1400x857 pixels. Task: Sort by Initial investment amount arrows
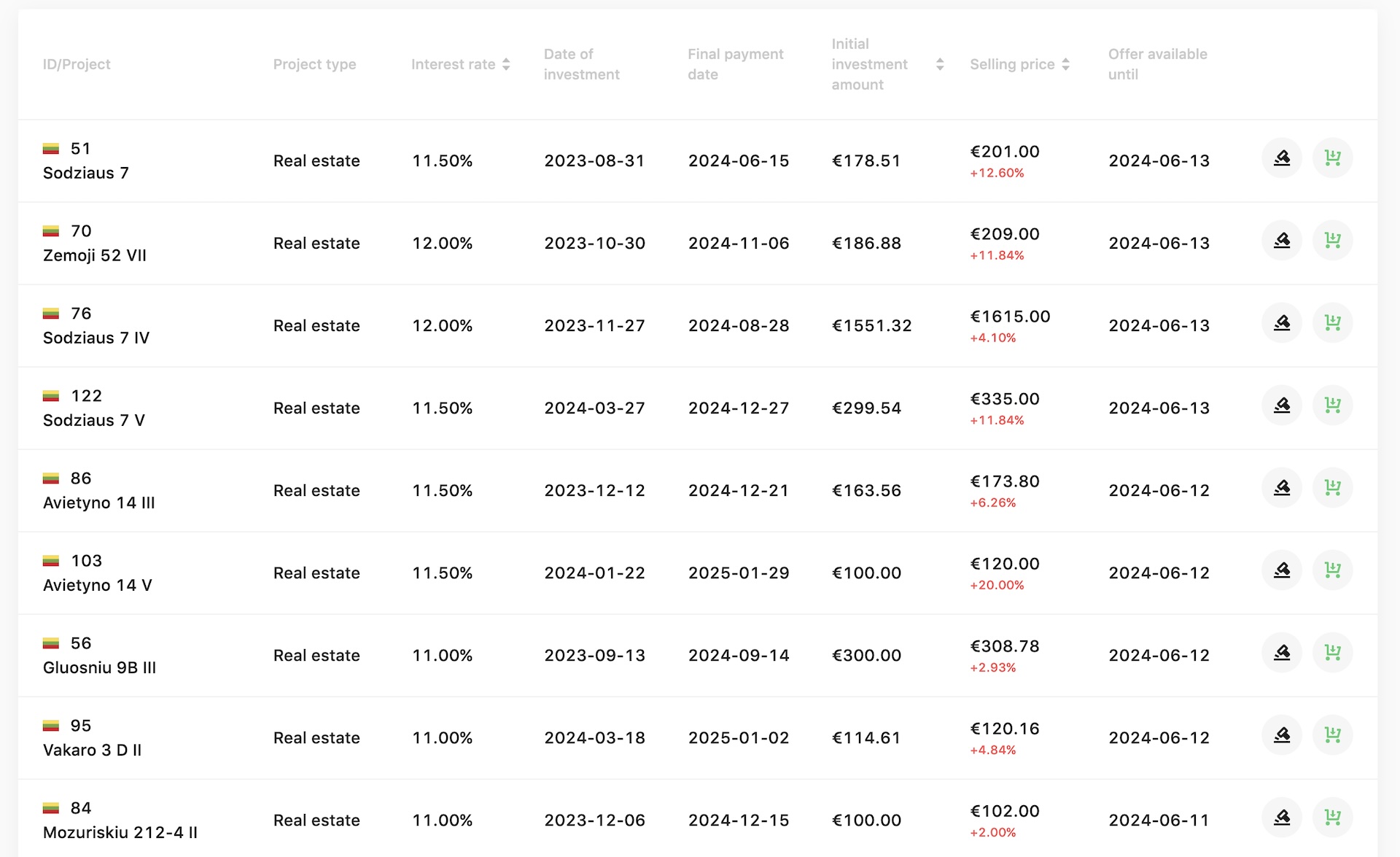point(940,64)
